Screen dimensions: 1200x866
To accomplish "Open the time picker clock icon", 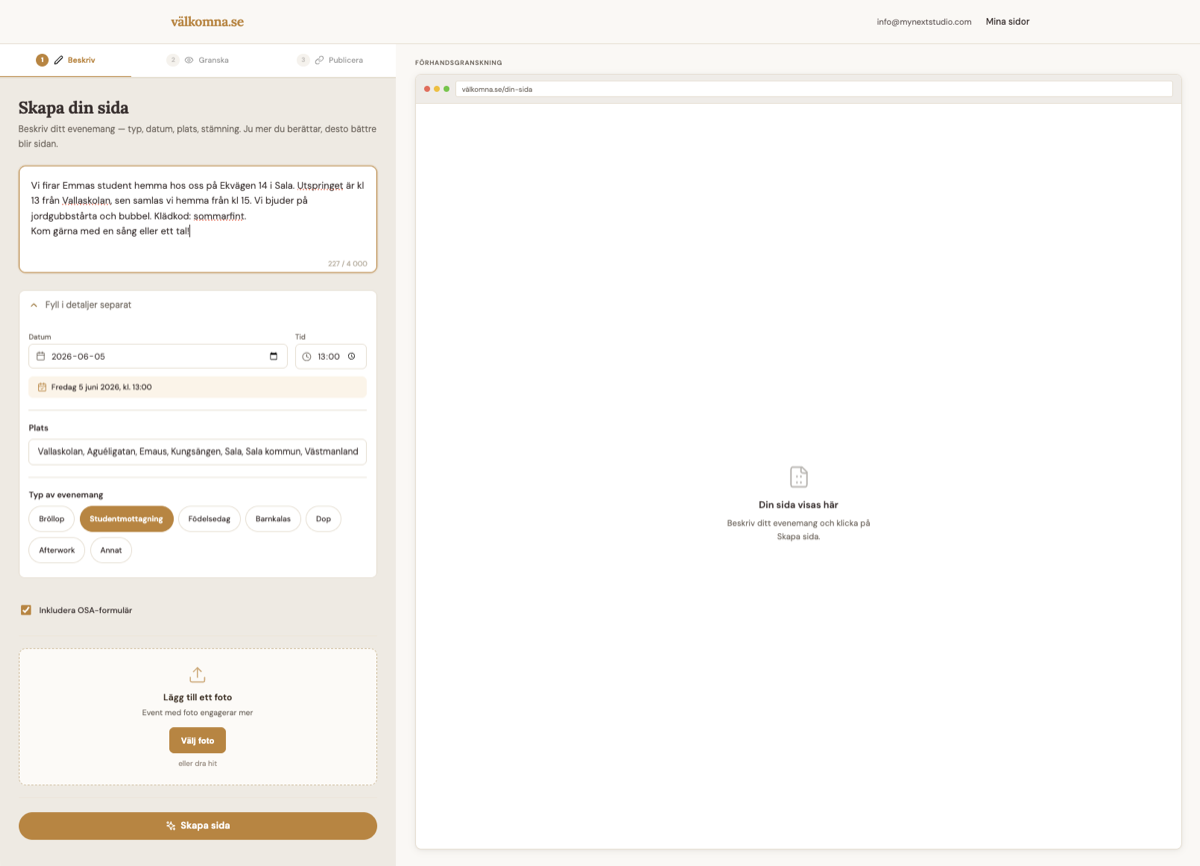I will click(x=352, y=356).
